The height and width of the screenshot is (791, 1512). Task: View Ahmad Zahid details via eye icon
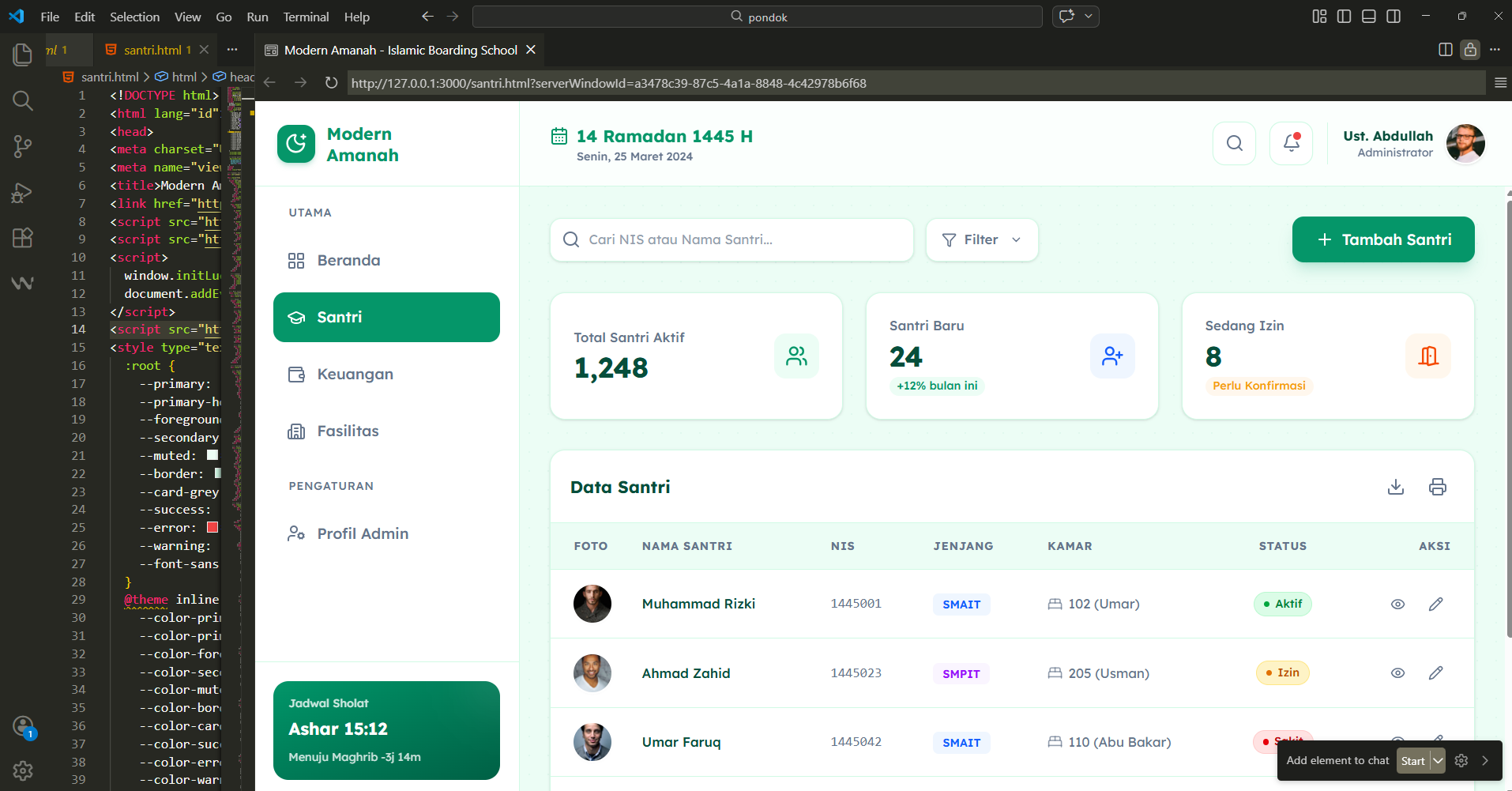(x=1397, y=673)
